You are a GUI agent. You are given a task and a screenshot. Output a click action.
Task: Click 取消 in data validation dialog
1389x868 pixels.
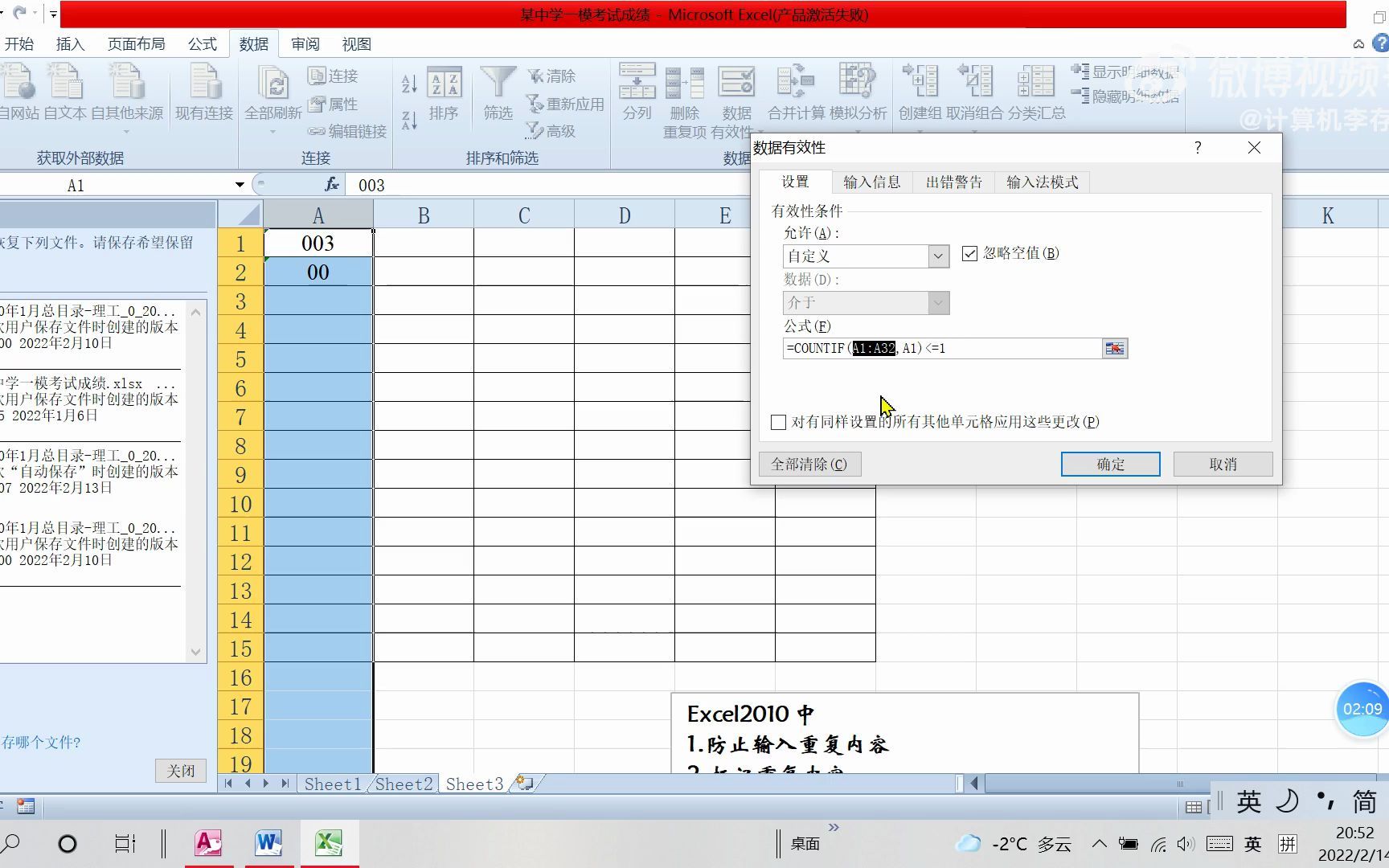pos(1223,464)
